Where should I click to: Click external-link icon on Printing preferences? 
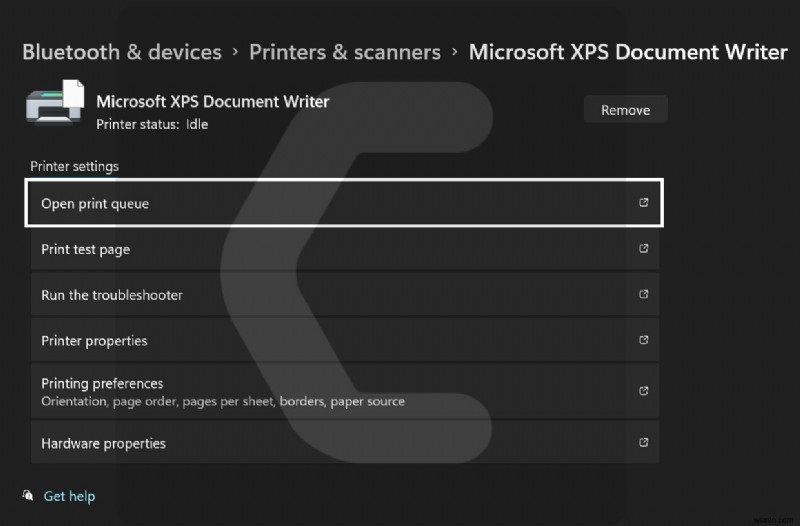(x=643, y=391)
